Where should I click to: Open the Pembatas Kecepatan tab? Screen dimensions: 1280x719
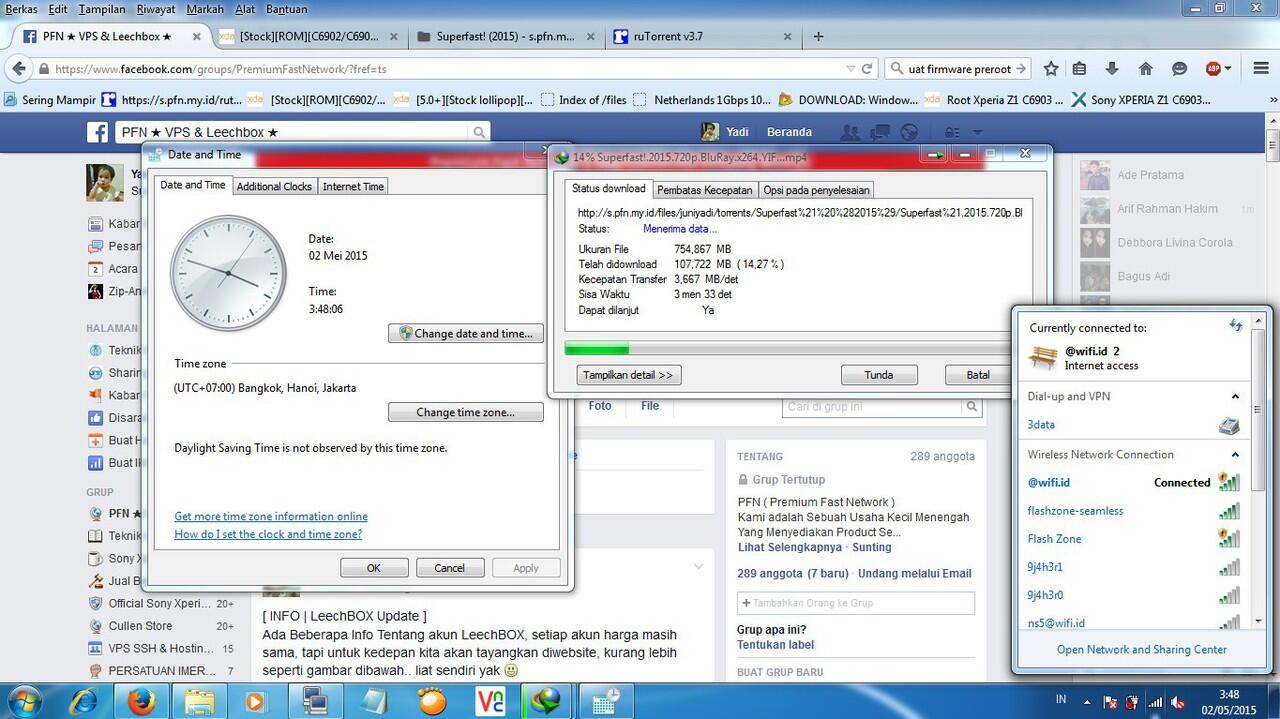tap(704, 190)
